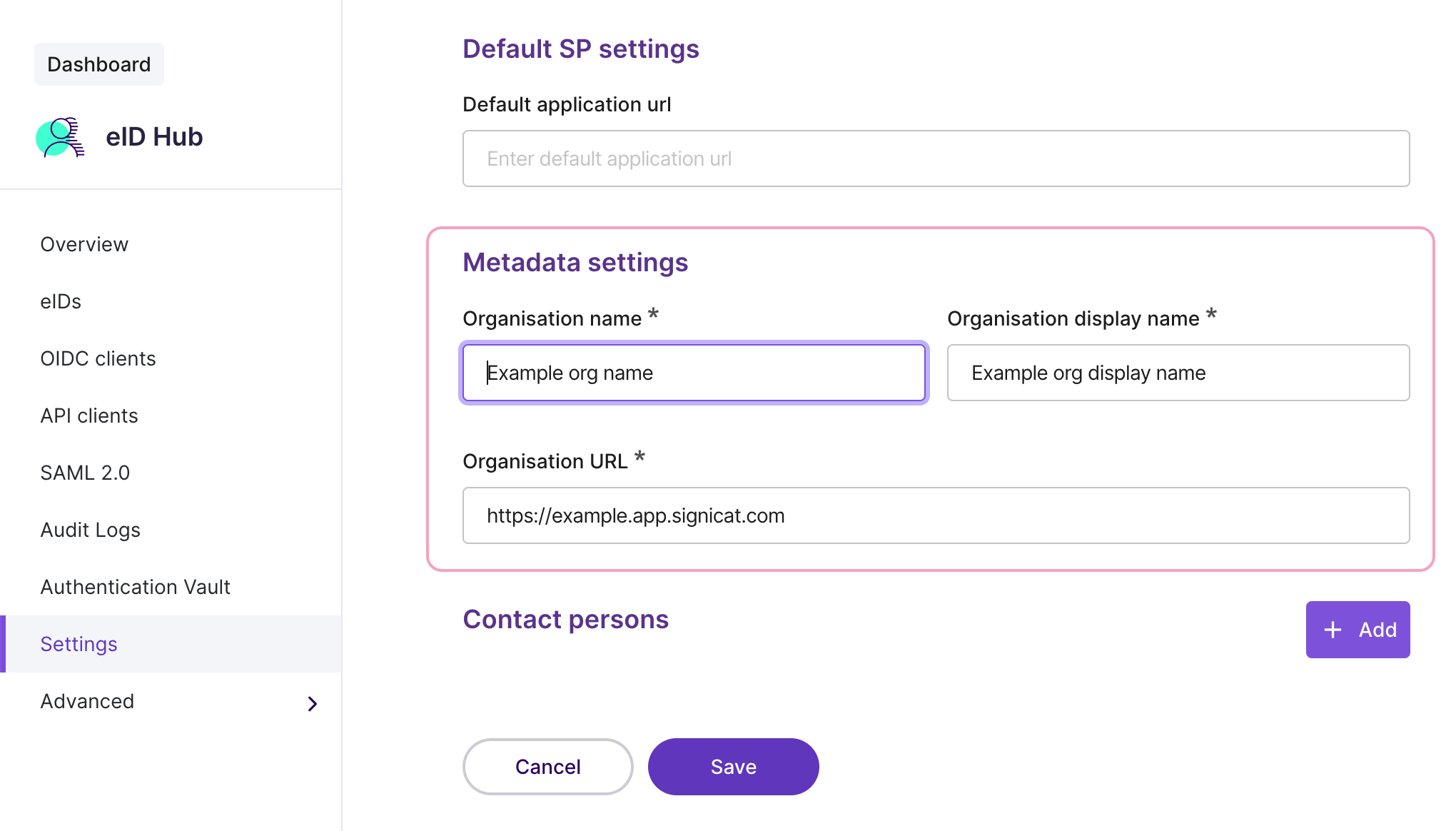1456x831 pixels.
Task: Expand the Advanced section chevron
Action: point(312,703)
